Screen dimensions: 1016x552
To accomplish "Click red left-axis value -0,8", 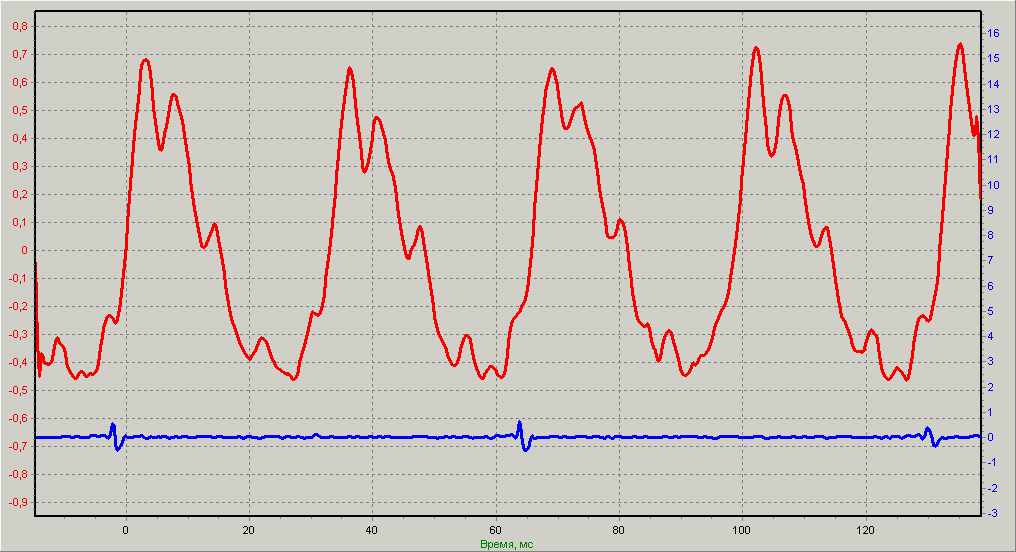I will pos(17,474).
